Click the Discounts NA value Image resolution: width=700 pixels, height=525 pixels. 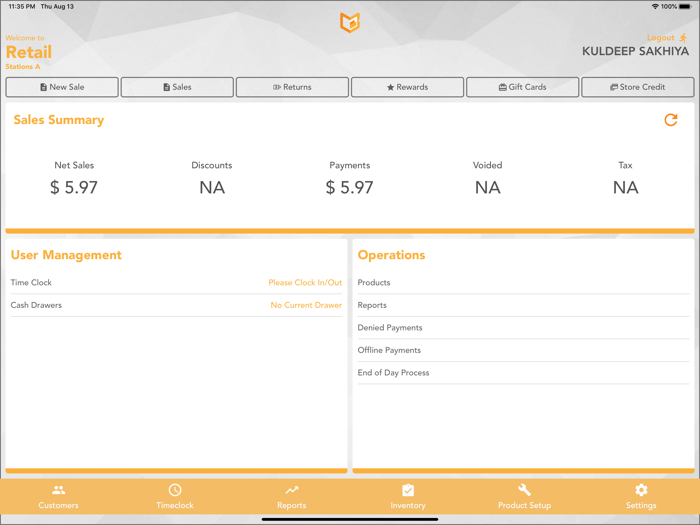click(x=212, y=188)
